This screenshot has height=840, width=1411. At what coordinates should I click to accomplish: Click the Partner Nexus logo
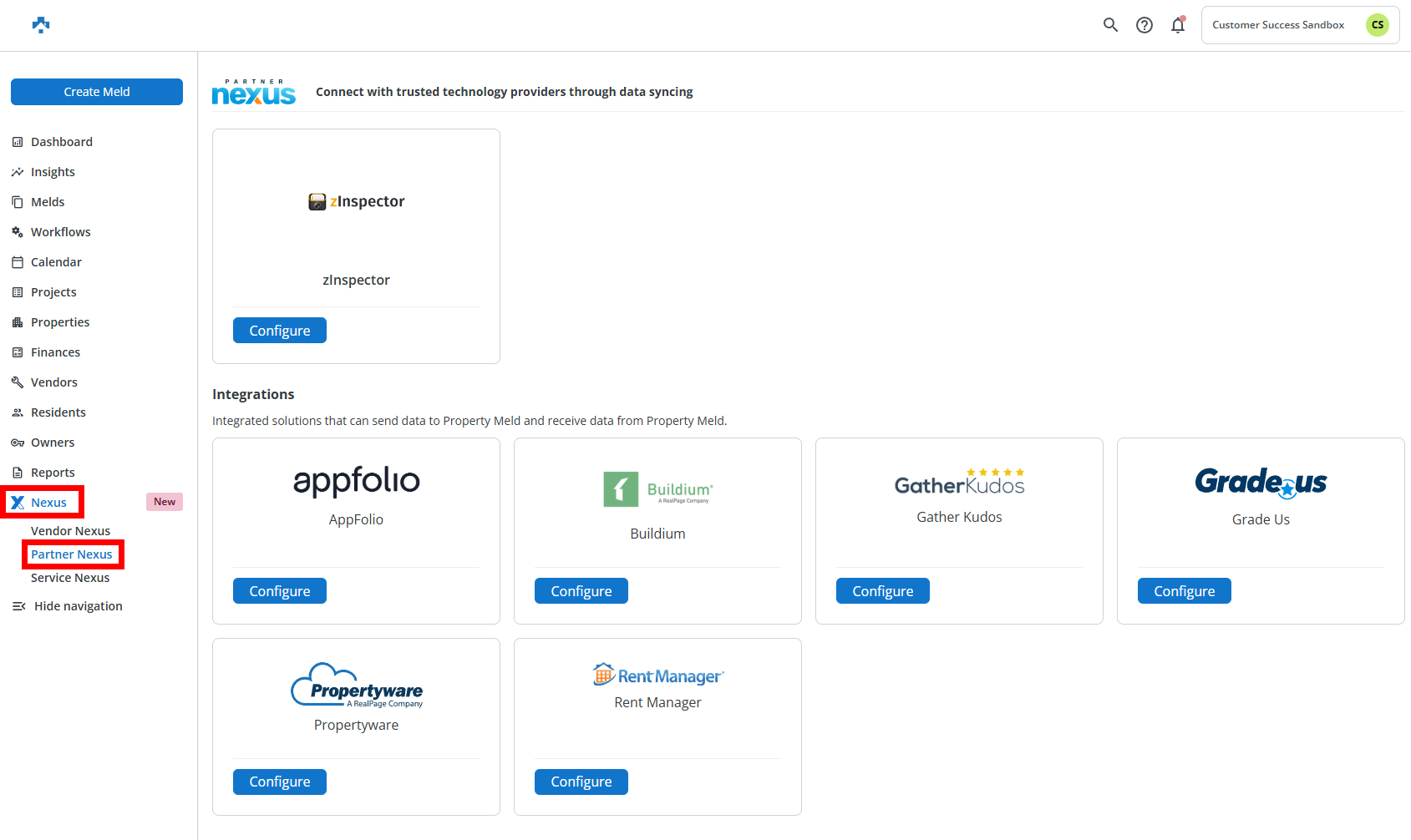(253, 92)
